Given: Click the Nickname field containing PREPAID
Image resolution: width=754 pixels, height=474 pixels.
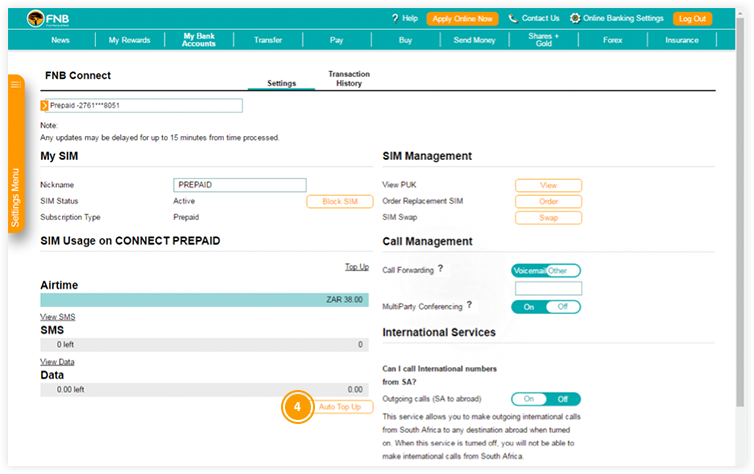Looking at the screenshot, I should (239, 185).
